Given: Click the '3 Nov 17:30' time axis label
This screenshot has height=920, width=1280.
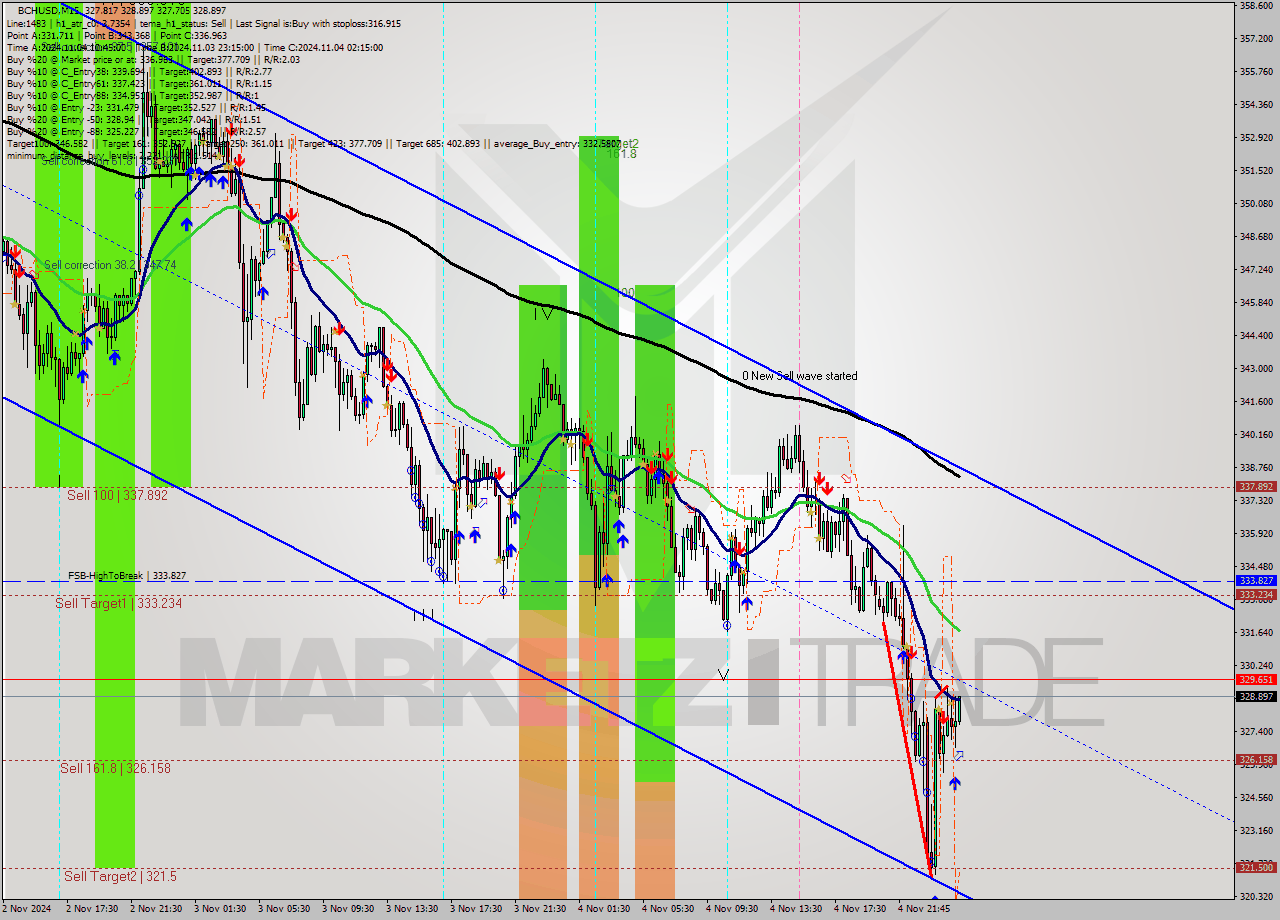Looking at the screenshot, I should [x=477, y=909].
